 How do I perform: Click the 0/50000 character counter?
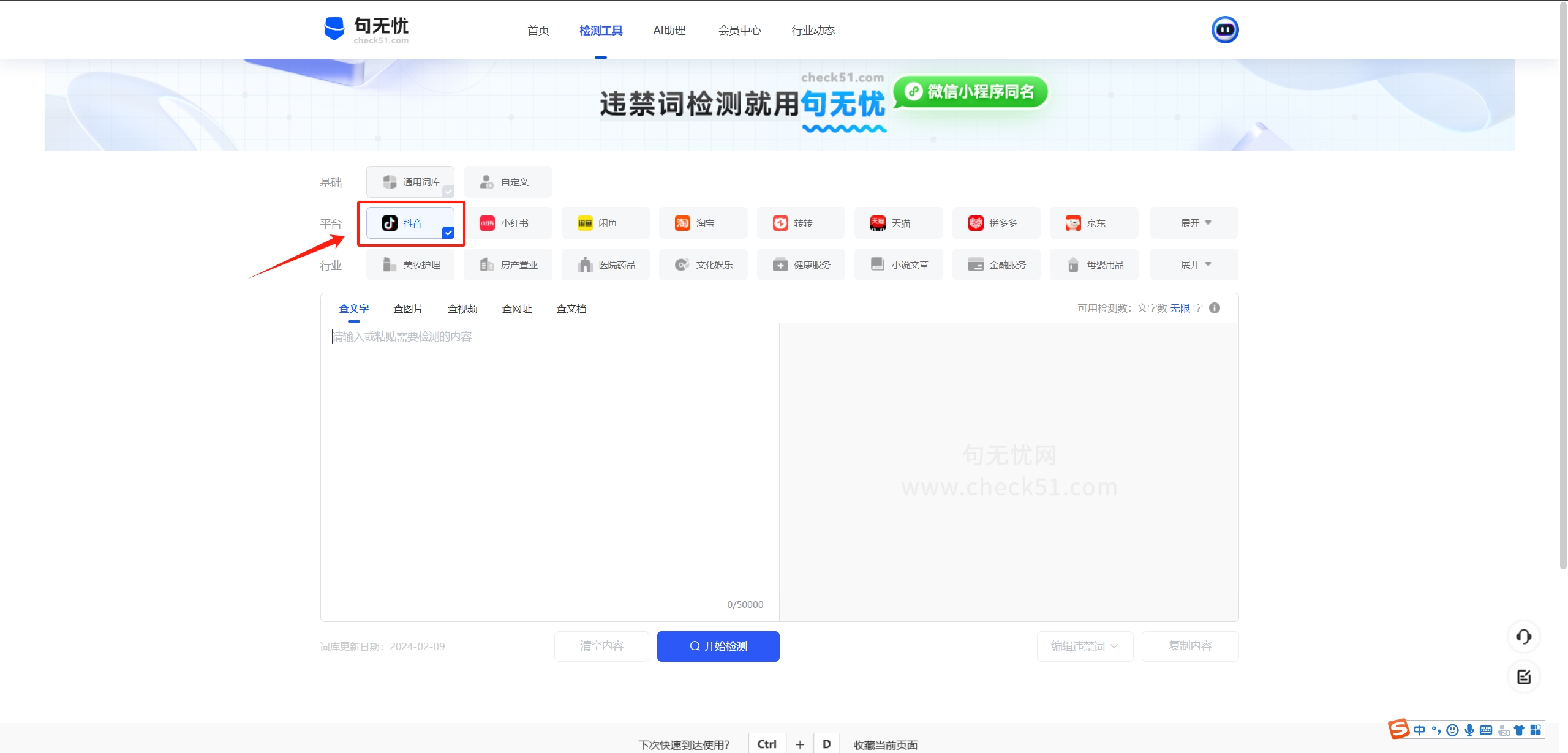[745, 604]
